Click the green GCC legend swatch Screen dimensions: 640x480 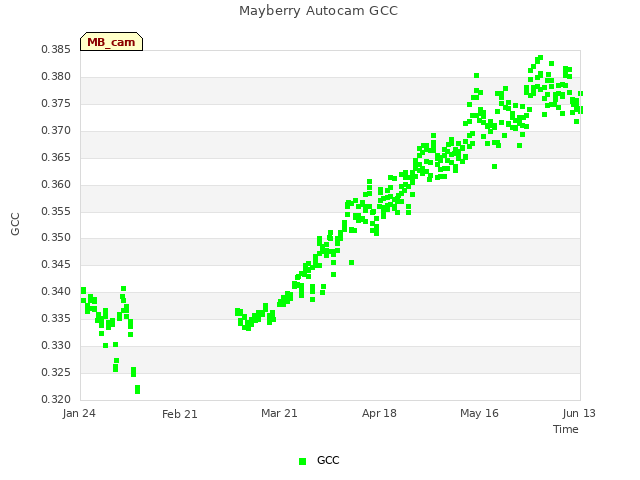point(302,461)
